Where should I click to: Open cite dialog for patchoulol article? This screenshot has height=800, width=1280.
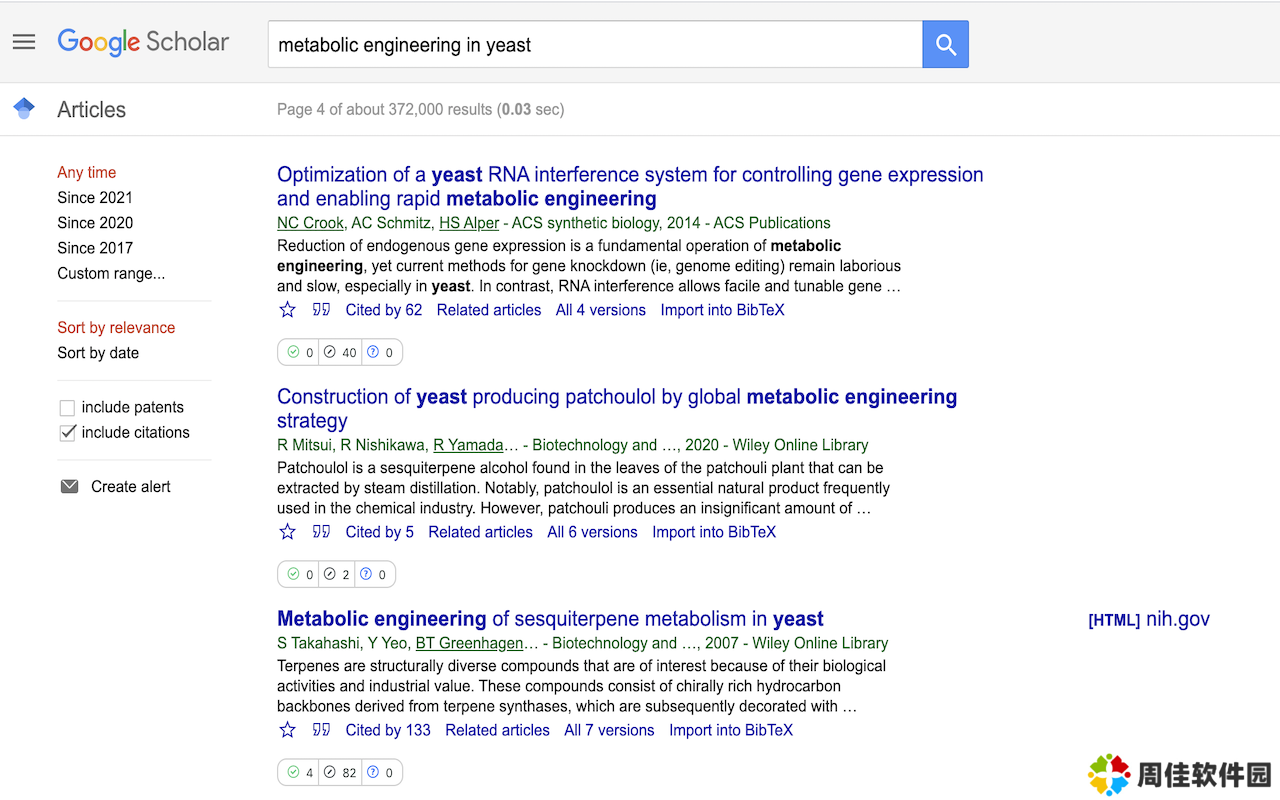321,532
